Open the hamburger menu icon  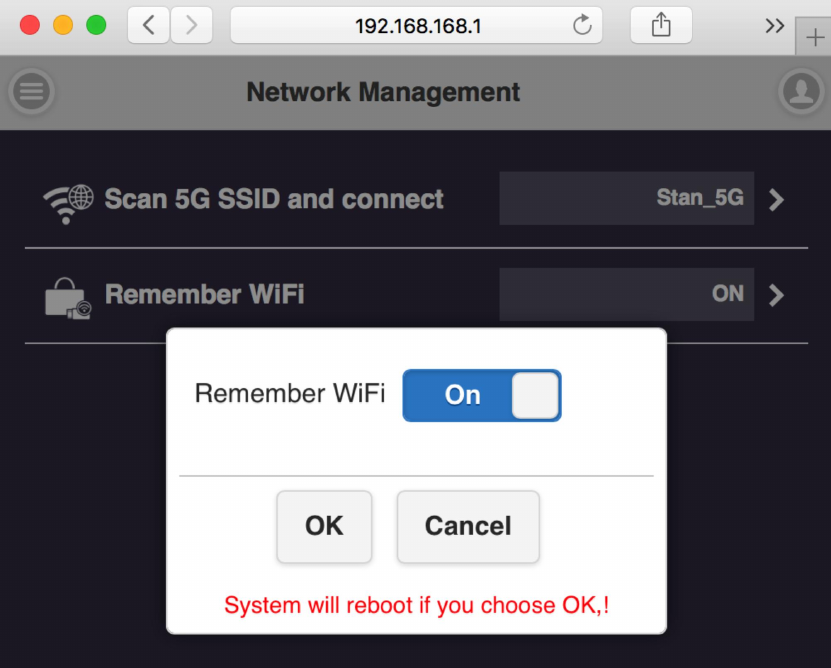[31, 92]
